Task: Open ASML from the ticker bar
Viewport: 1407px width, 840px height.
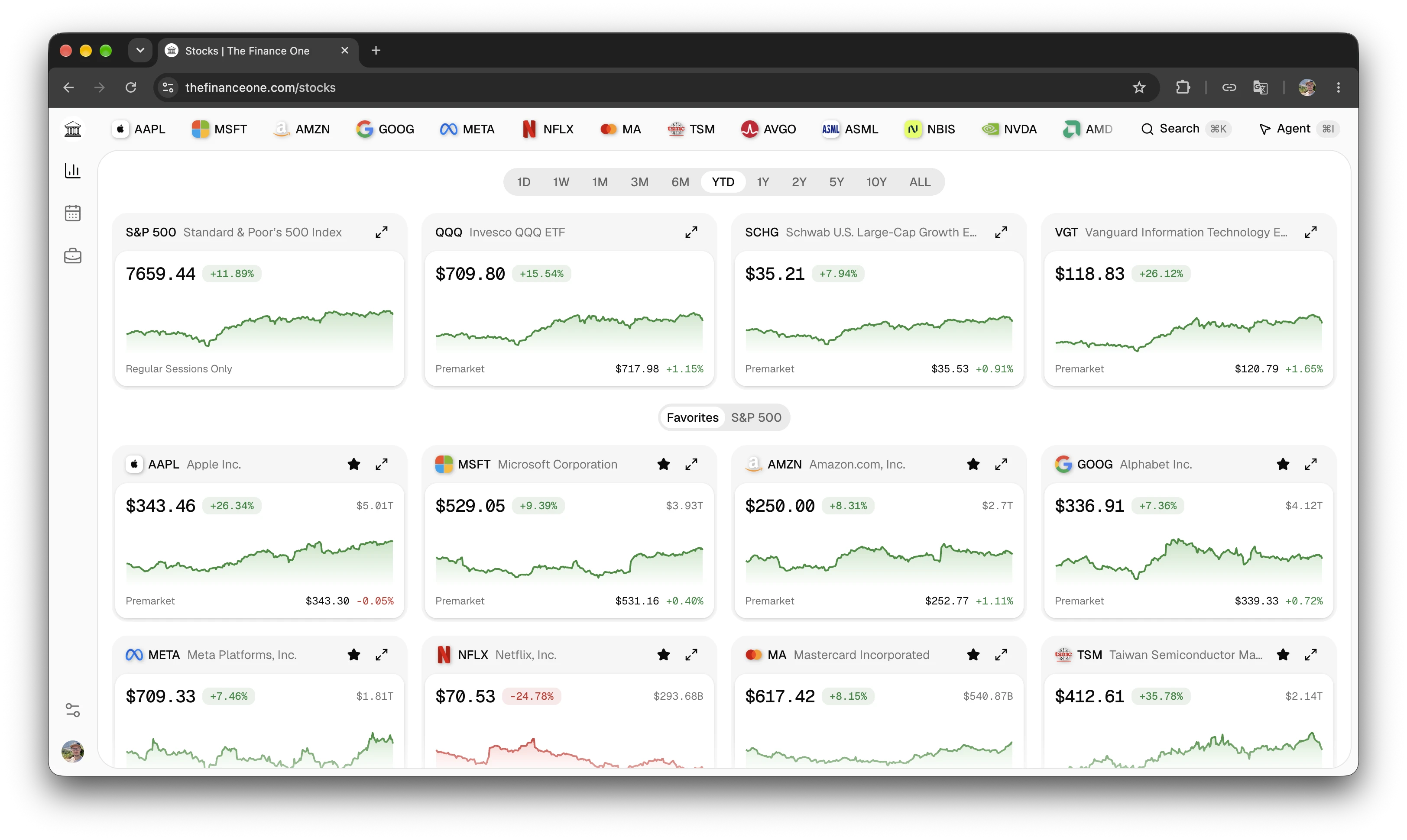Action: click(x=850, y=129)
